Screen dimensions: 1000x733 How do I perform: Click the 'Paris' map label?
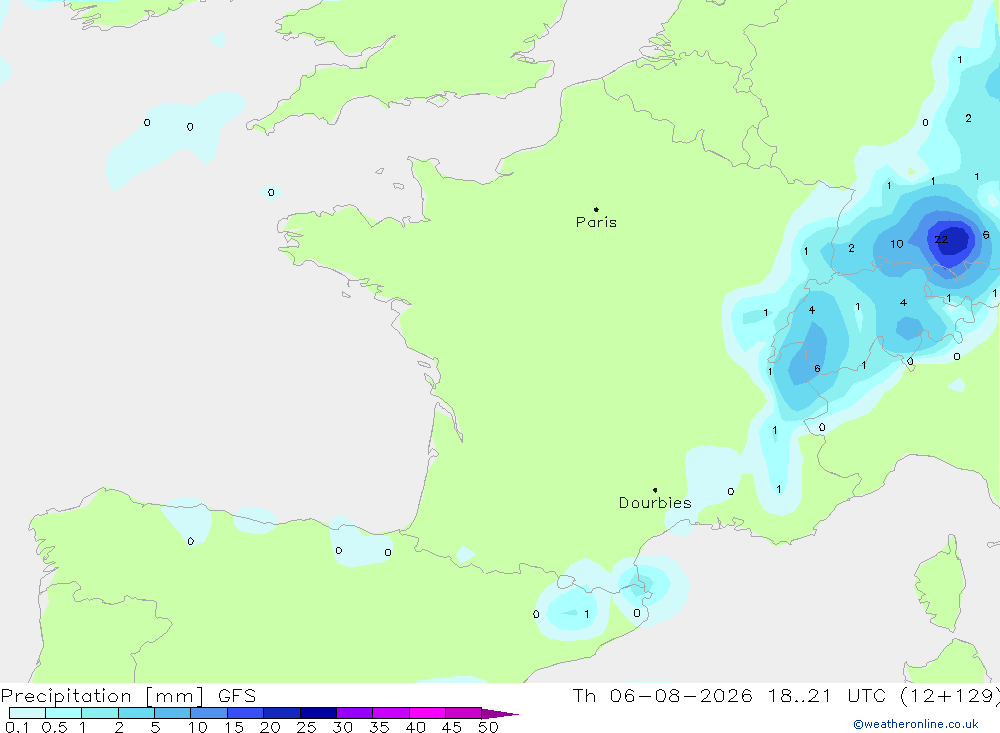click(596, 222)
